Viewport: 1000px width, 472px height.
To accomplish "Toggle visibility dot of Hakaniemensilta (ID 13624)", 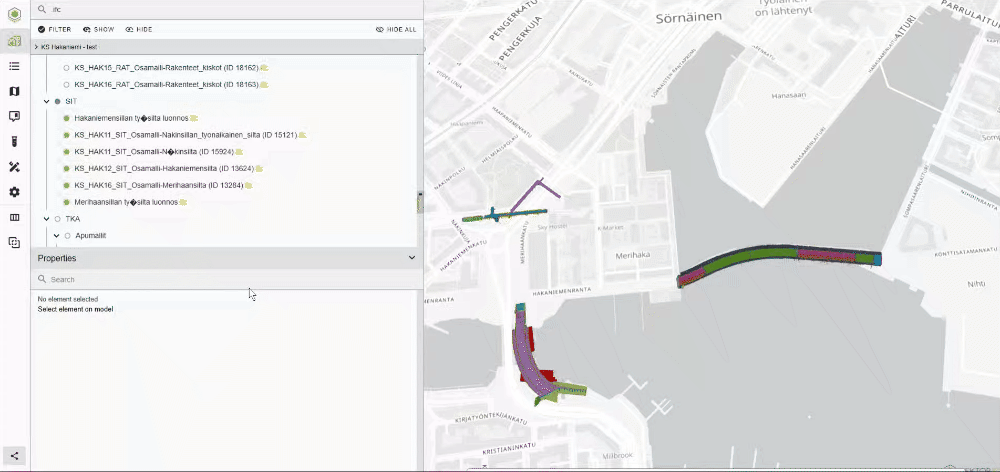I will coord(66,168).
